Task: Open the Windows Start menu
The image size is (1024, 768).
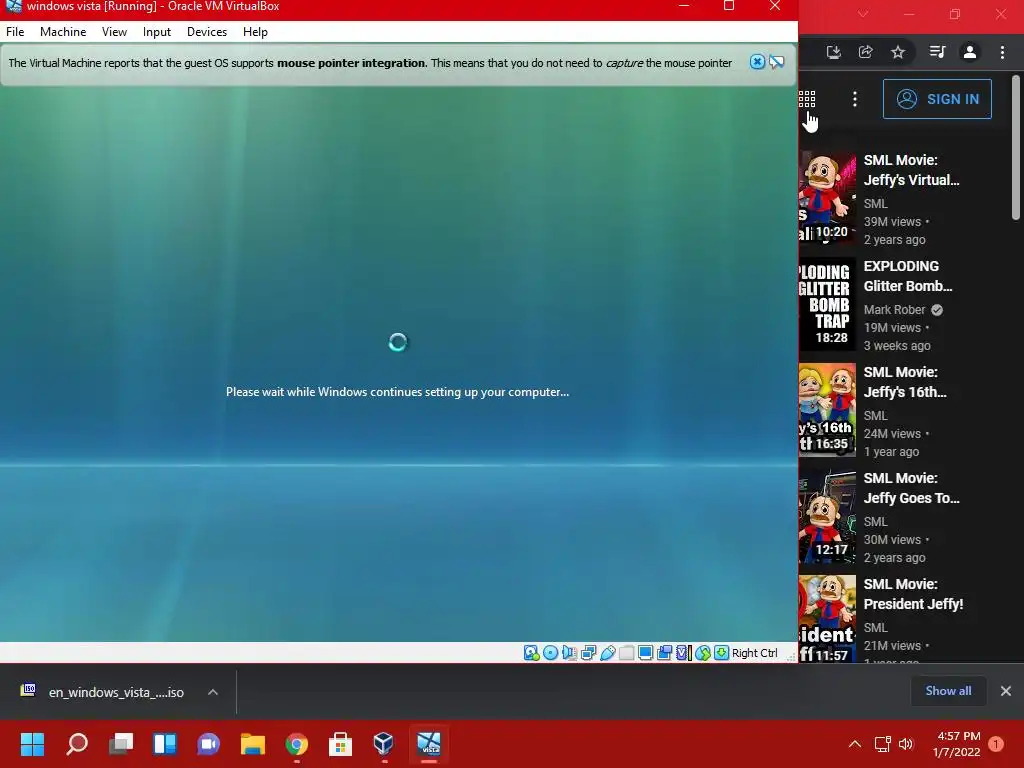Action: pyautogui.click(x=33, y=743)
